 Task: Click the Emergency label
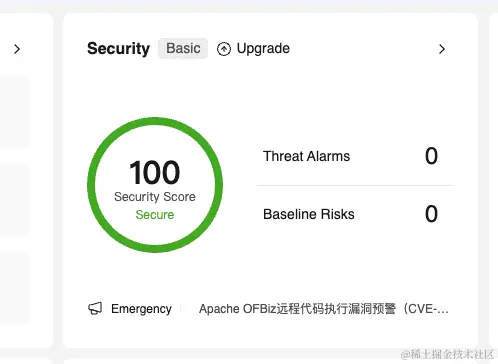click(x=141, y=309)
